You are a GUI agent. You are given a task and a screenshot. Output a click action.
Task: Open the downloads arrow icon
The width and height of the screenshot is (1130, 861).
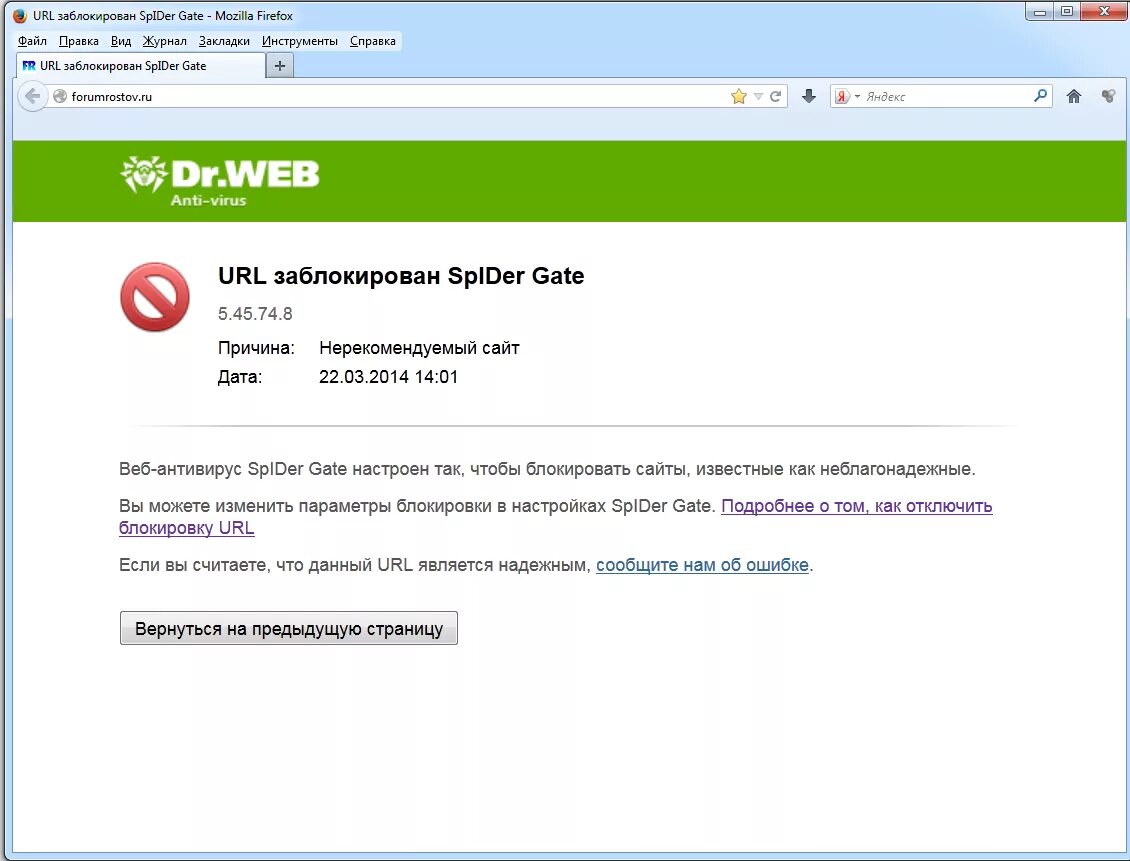pyautogui.click(x=809, y=96)
